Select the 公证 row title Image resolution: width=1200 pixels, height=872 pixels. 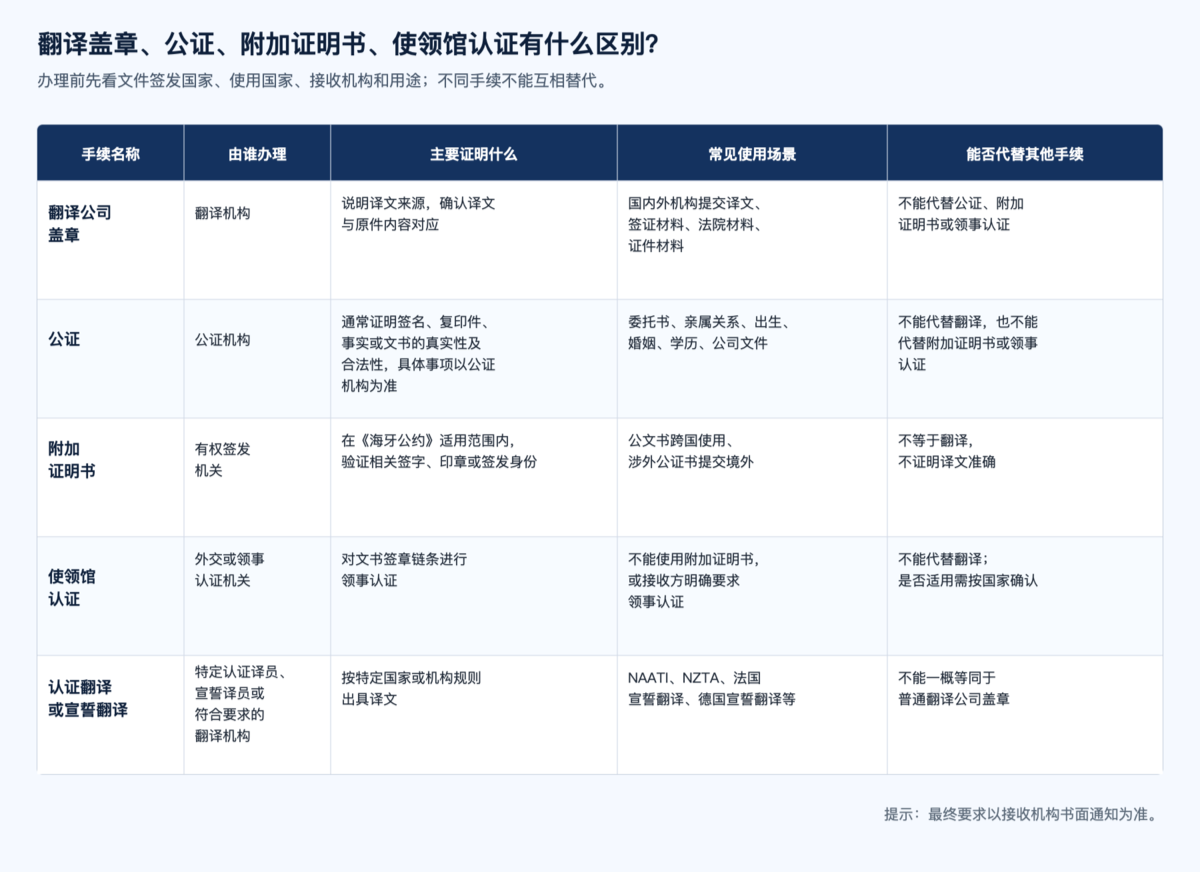pyautogui.click(x=64, y=340)
